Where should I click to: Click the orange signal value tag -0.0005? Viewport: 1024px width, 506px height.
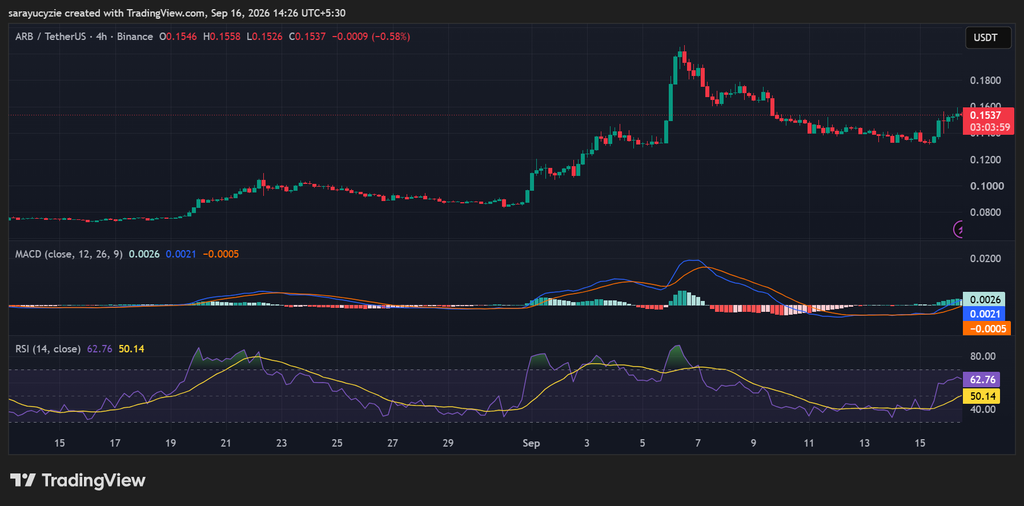pyautogui.click(x=988, y=328)
